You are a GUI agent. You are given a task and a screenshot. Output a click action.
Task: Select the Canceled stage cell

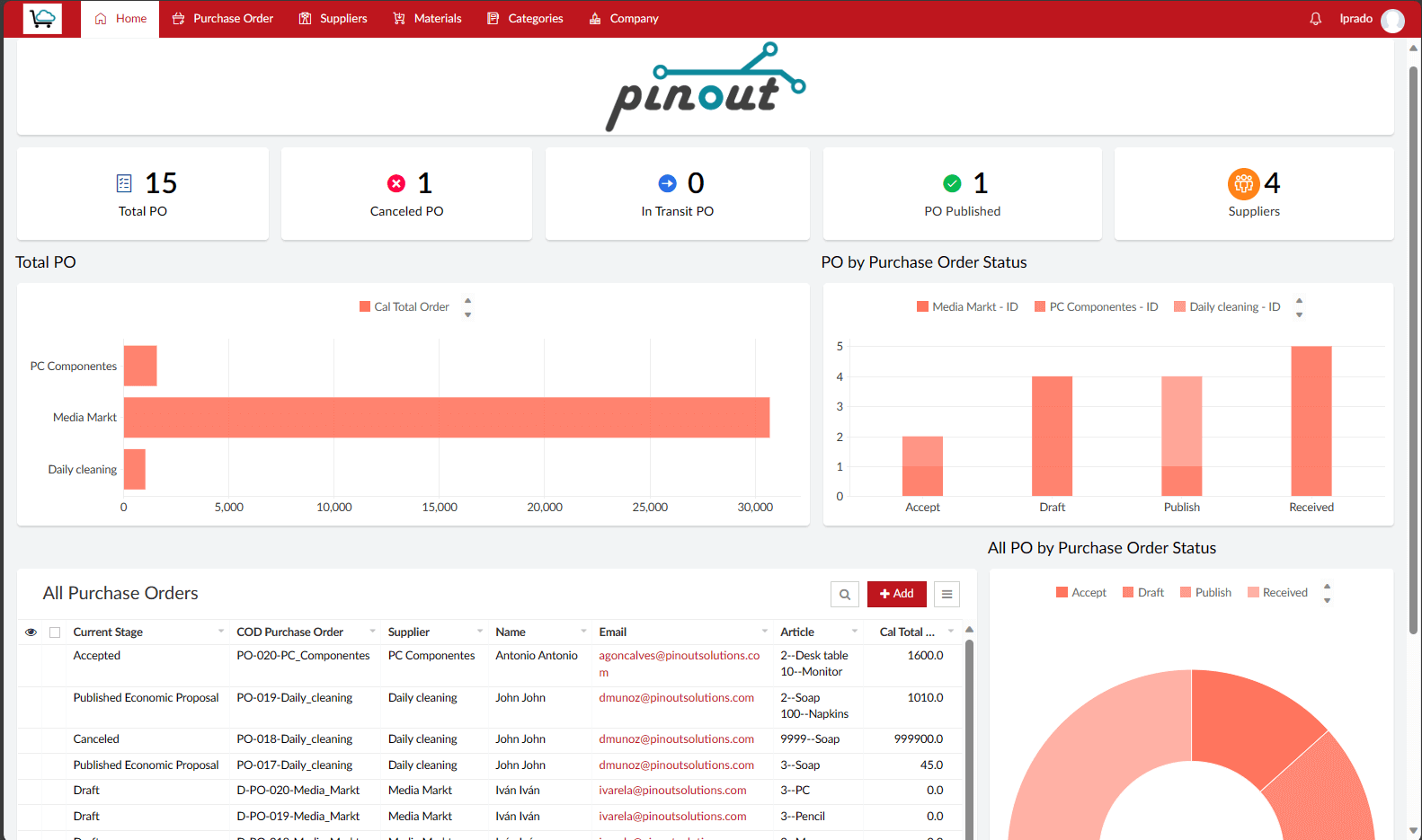[96, 739]
